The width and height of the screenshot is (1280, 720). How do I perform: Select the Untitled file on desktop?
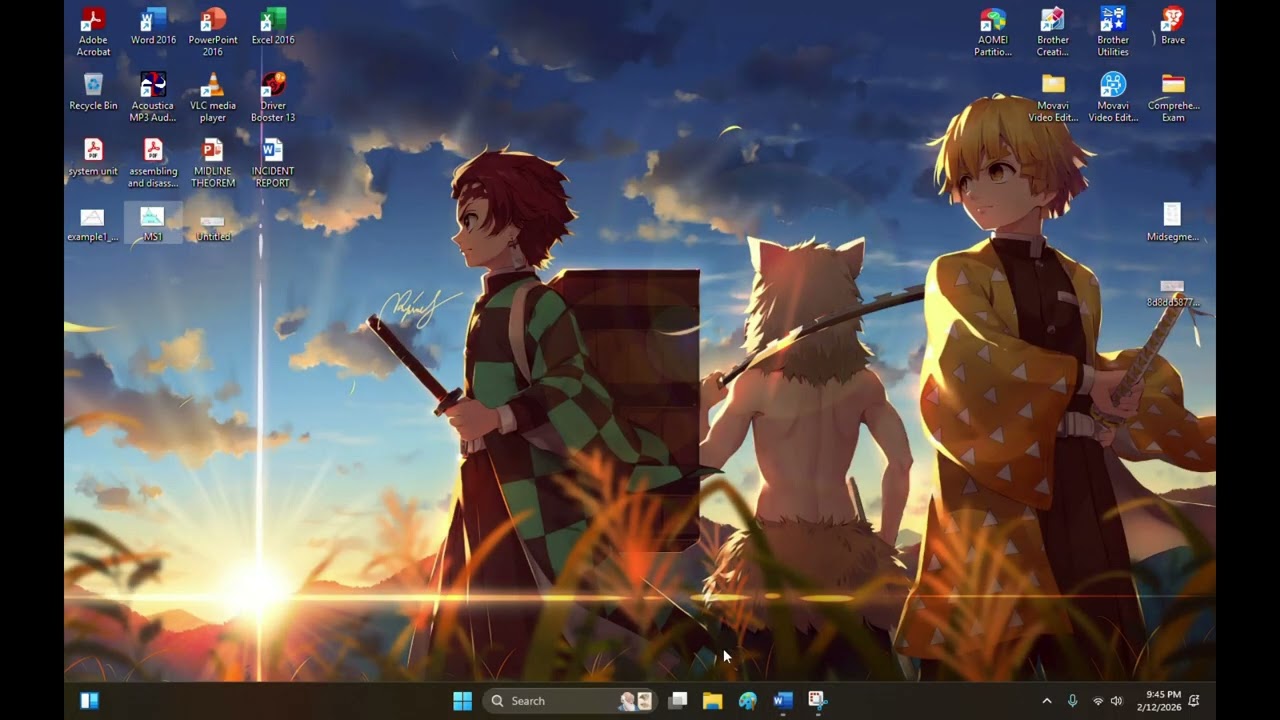point(213,226)
